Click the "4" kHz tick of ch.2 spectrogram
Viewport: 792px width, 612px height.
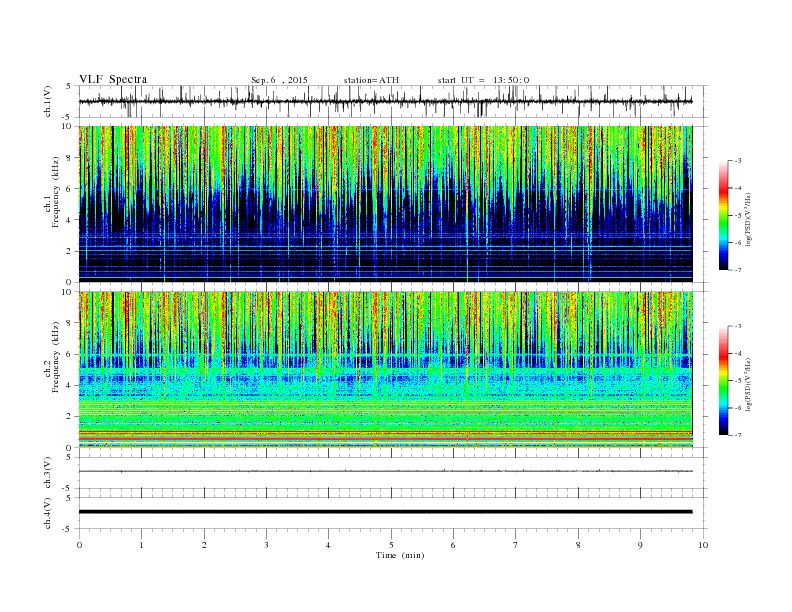[69, 386]
